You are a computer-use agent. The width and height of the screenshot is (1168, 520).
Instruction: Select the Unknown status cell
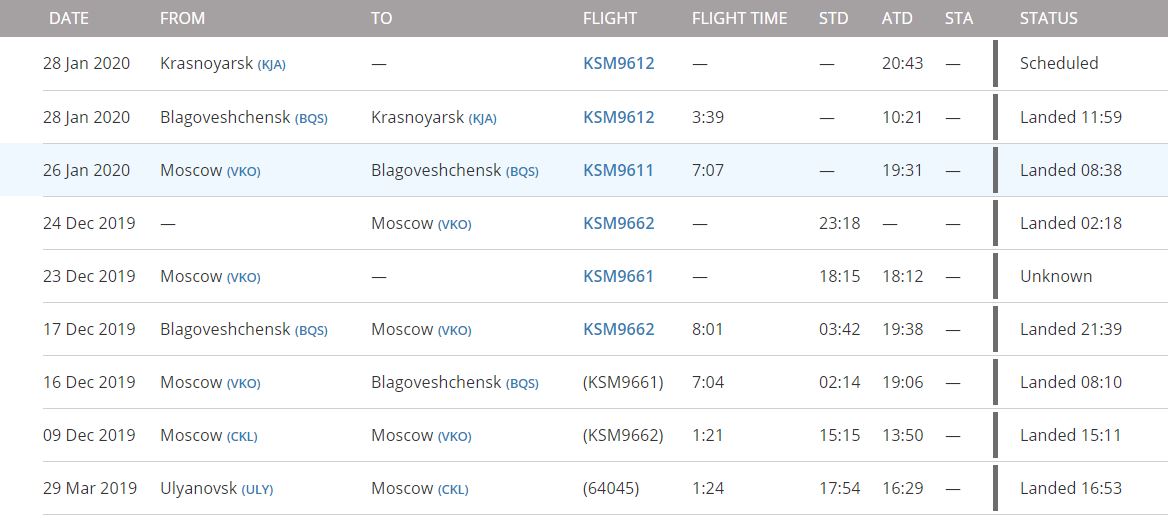[x=1056, y=276]
